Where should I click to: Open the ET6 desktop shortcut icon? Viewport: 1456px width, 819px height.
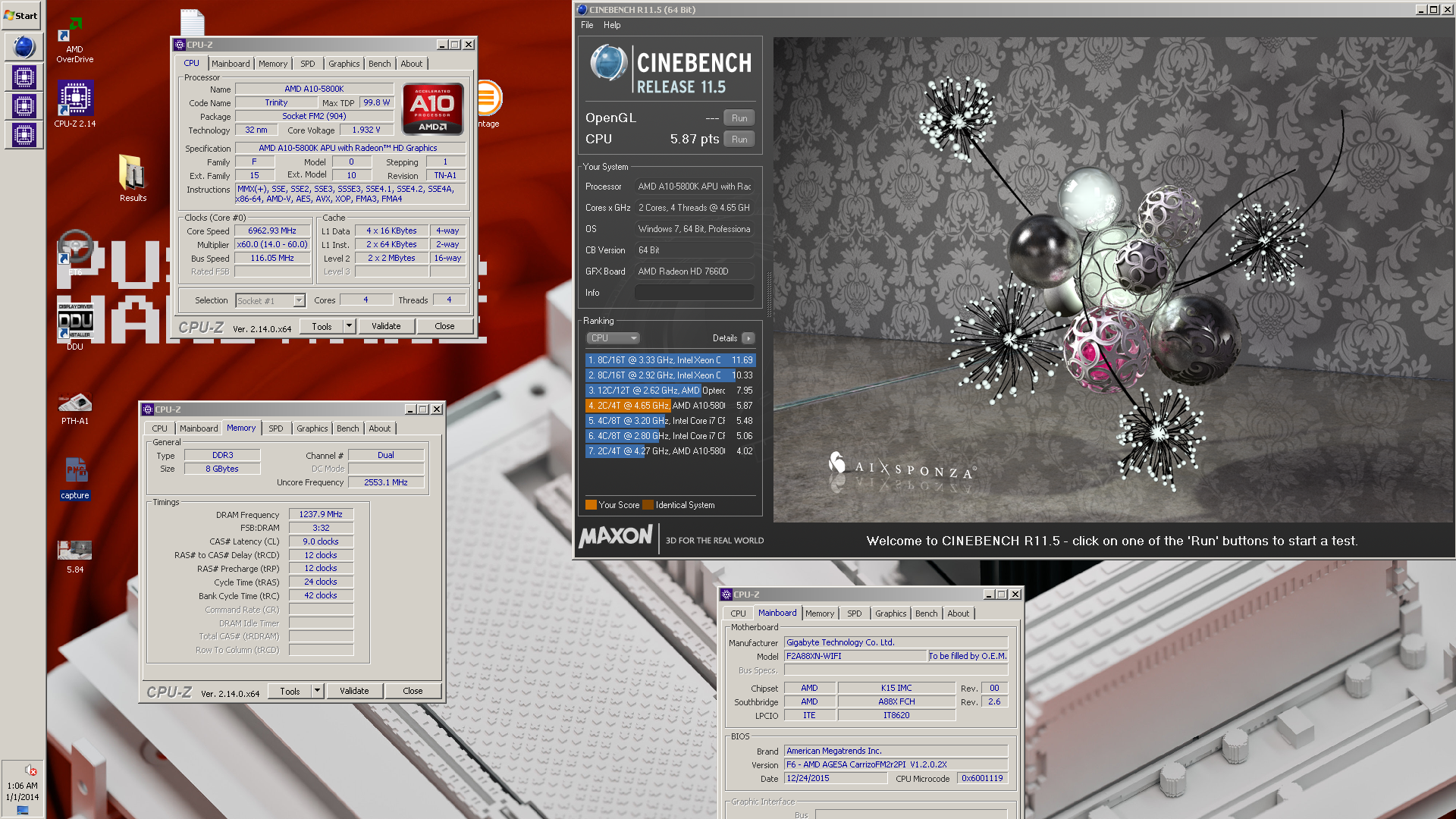(x=74, y=252)
